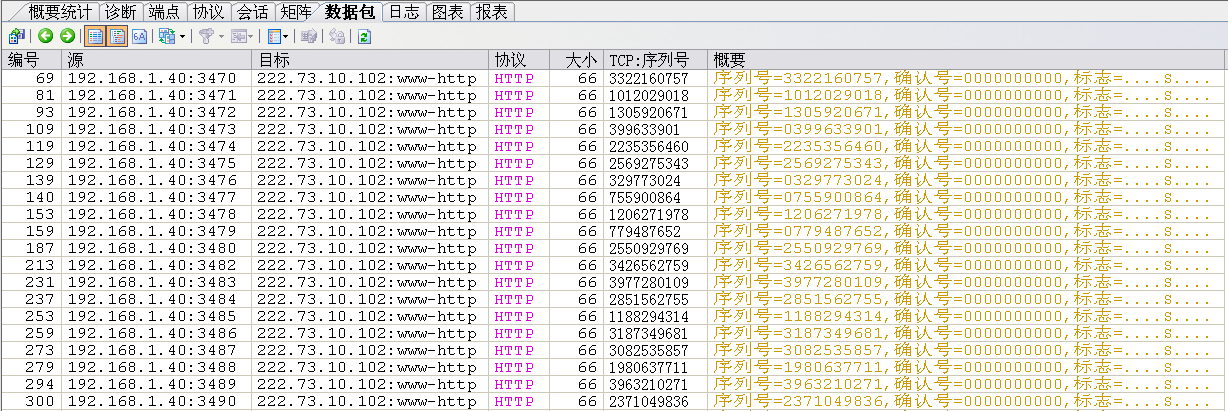The width and height of the screenshot is (1228, 411).
Task: Click source 192.168.1.40:3489
Action: click(x=152, y=384)
